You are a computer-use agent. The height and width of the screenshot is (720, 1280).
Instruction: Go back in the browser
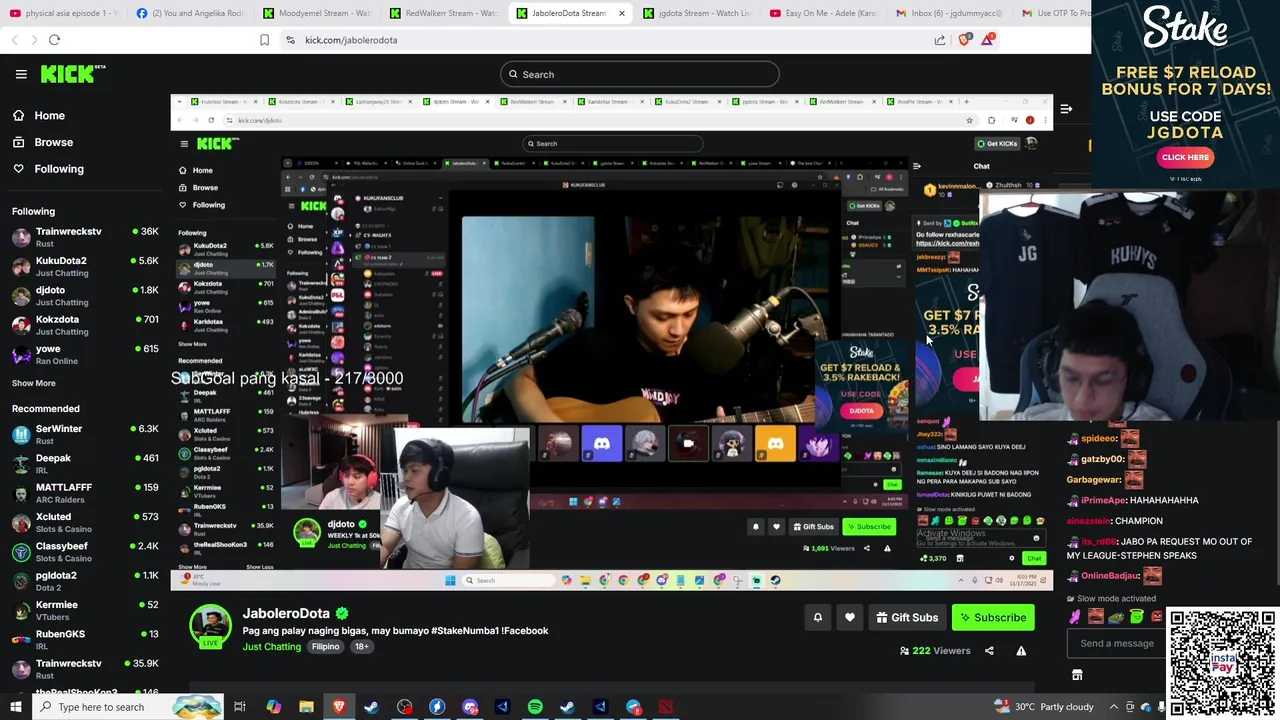pyautogui.click(x=14, y=40)
